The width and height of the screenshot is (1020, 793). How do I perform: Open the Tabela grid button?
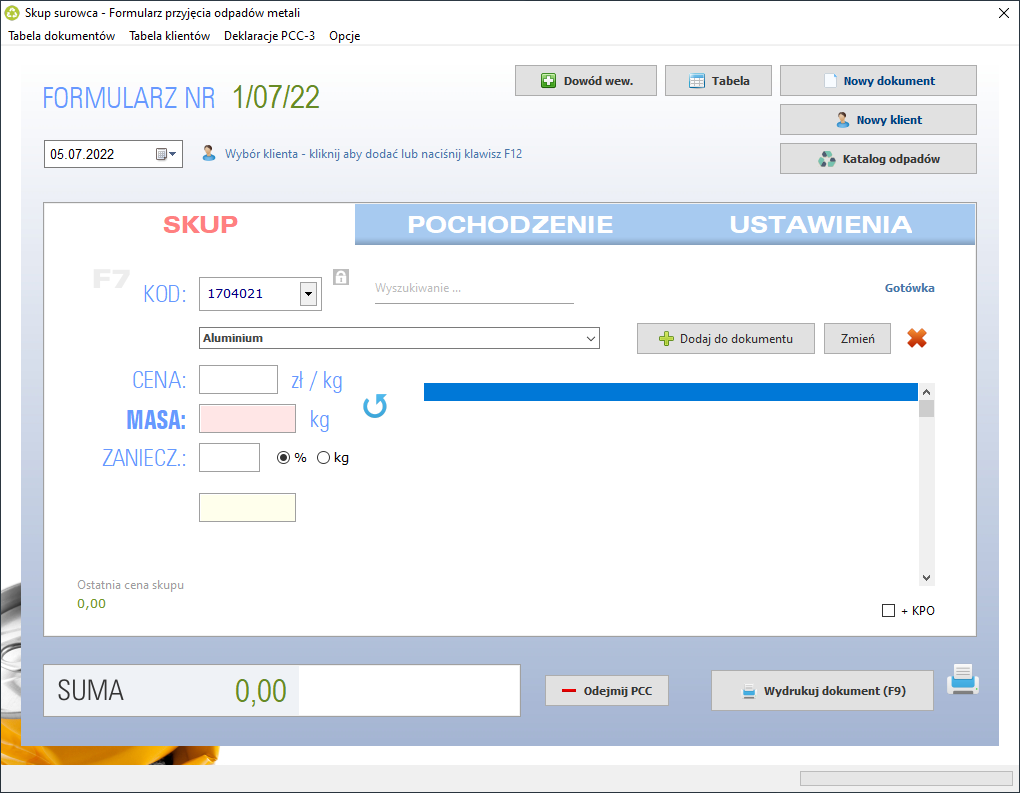click(x=718, y=81)
